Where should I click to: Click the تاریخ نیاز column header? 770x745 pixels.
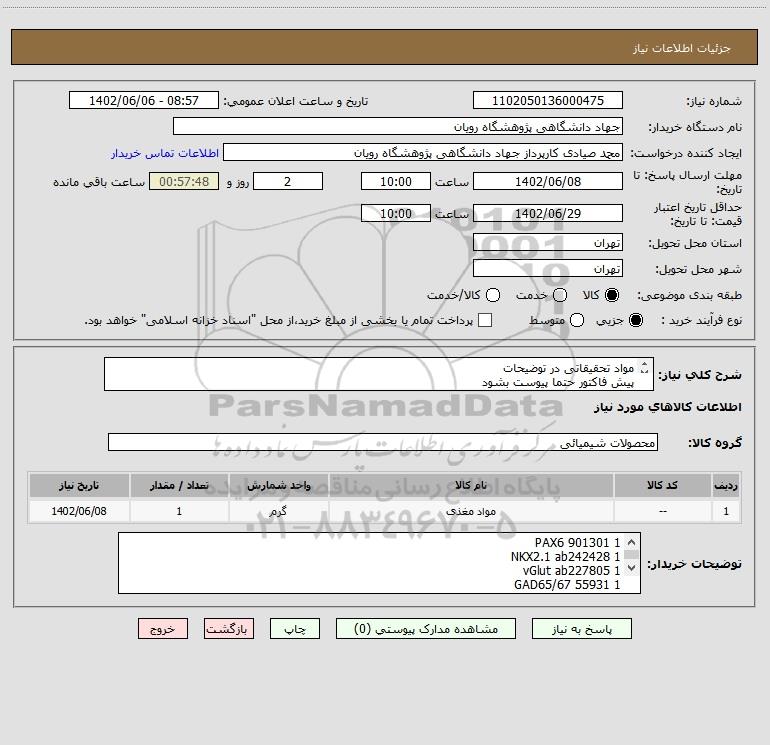tap(79, 485)
